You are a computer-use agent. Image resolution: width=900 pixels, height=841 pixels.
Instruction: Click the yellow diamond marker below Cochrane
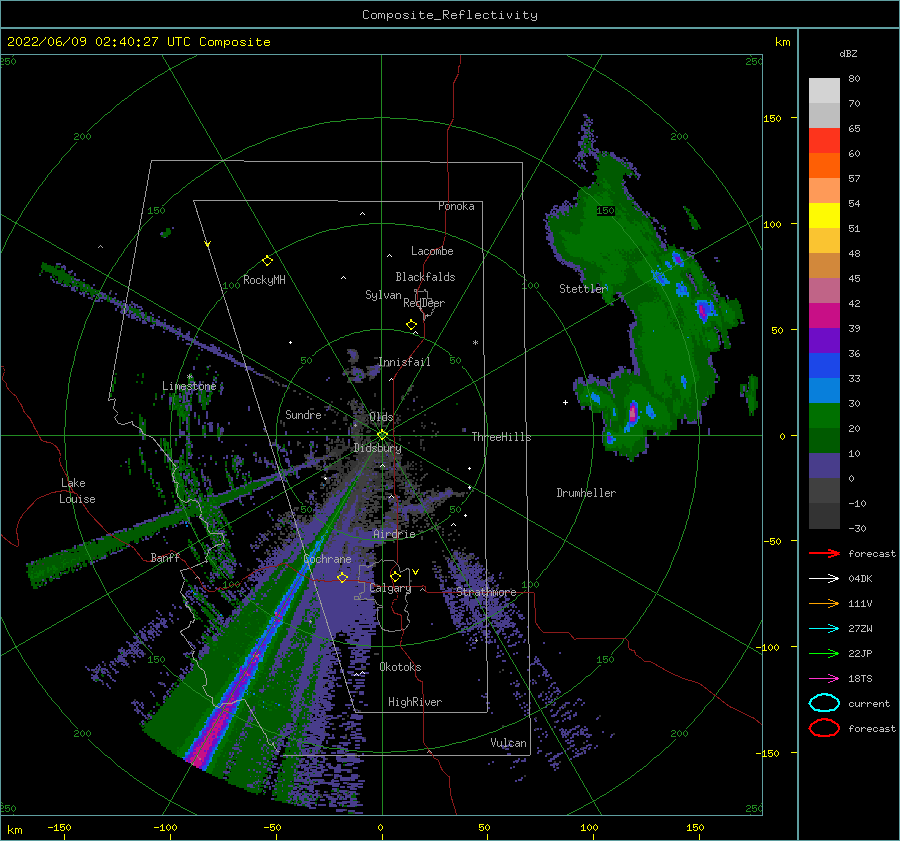point(342,577)
